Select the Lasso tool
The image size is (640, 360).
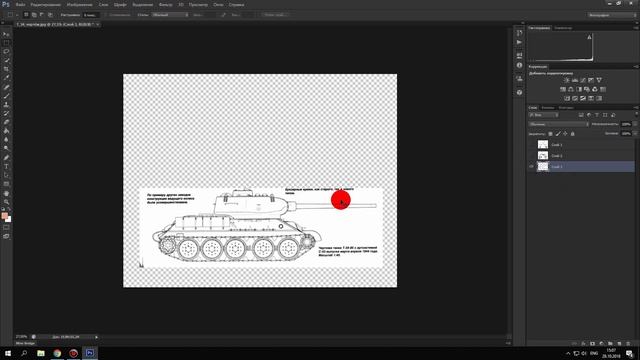(x=6, y=52)
